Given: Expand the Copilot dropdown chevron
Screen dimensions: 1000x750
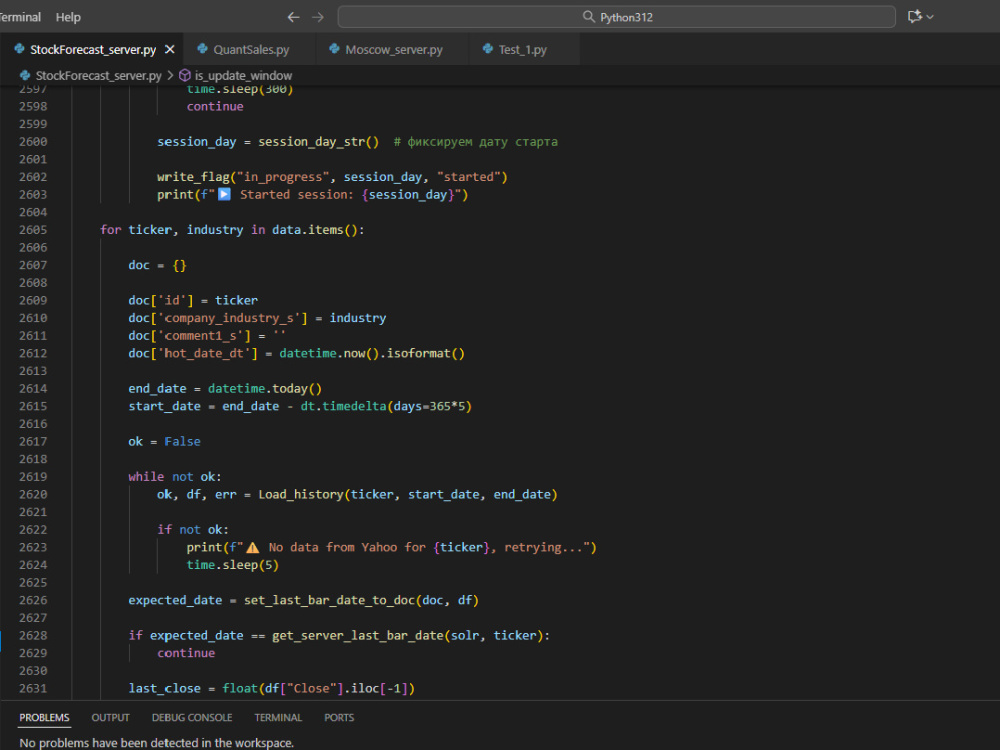Looking at the screenshot, I should pyautogui.click(x=930, y=17).
